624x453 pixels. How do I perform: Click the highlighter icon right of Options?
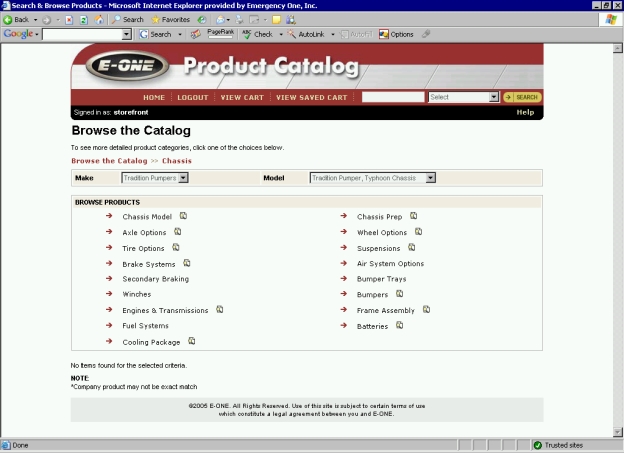click(426, 34)
